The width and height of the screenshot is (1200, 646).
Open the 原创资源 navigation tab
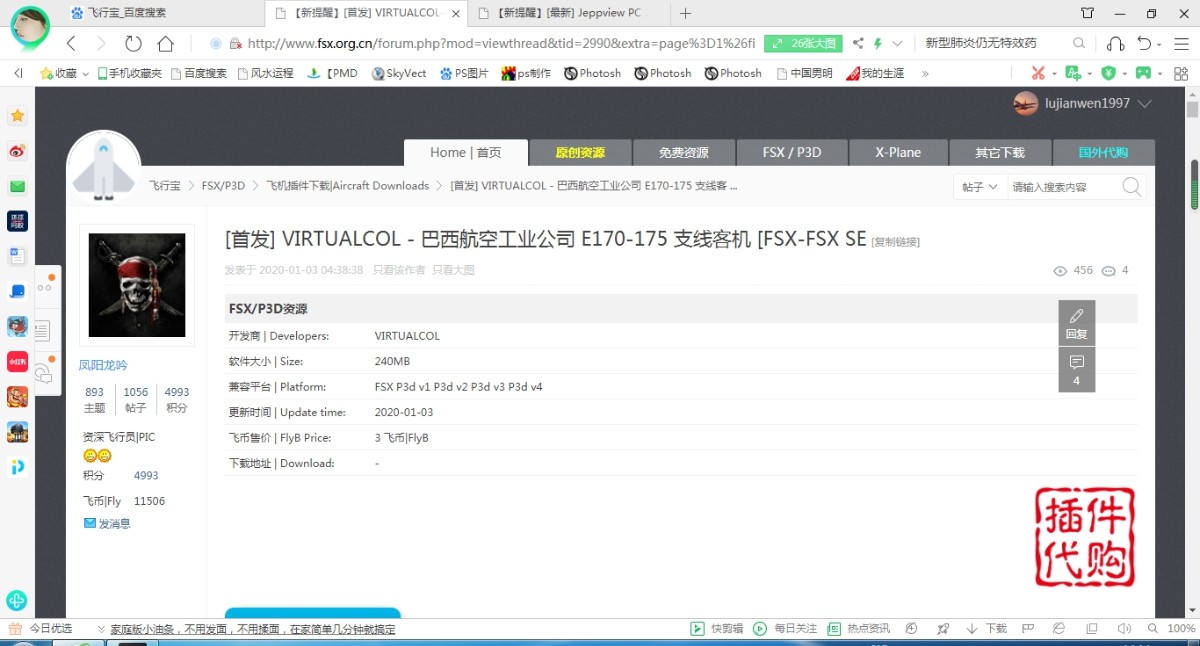(x=580, y=153)
